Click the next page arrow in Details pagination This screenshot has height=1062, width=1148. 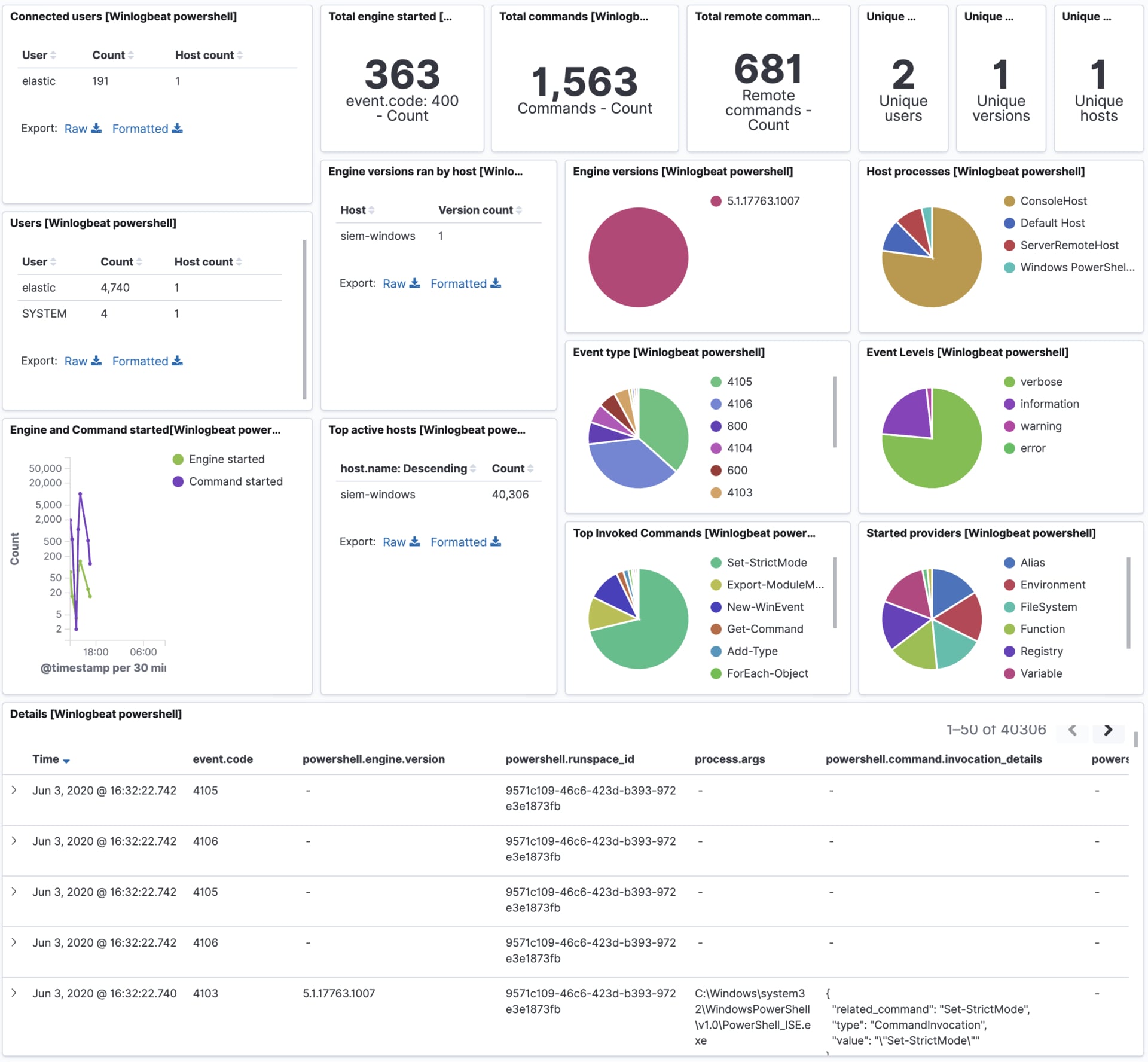coord(1109,731)
